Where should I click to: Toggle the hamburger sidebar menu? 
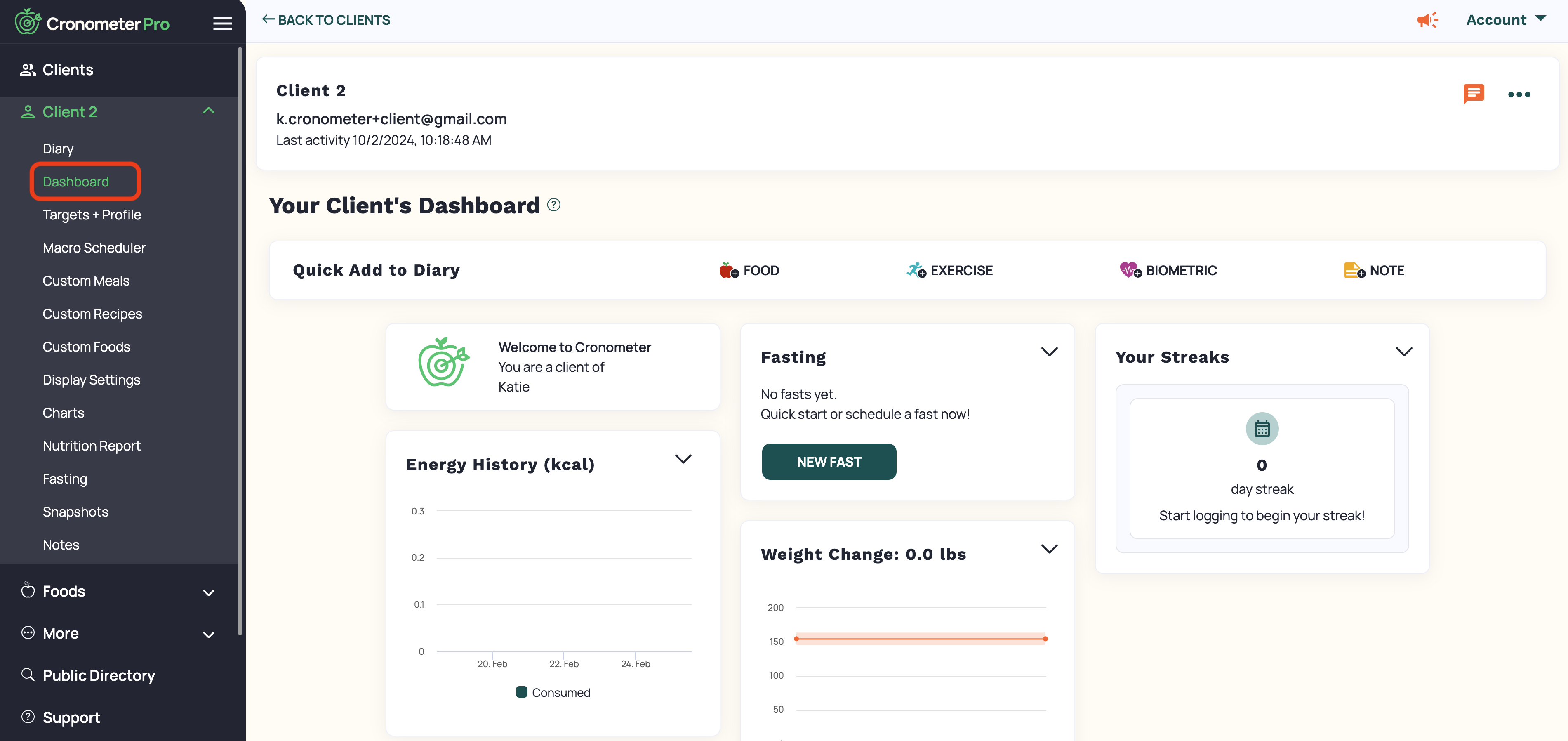pyautogui.click(x=222, y=23)
